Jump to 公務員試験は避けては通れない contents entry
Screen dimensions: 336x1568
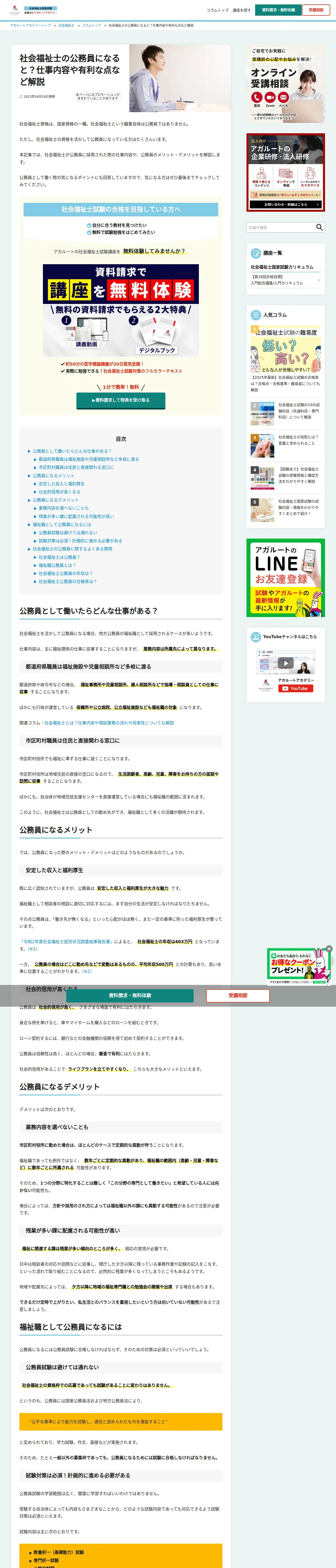(68, 533)
